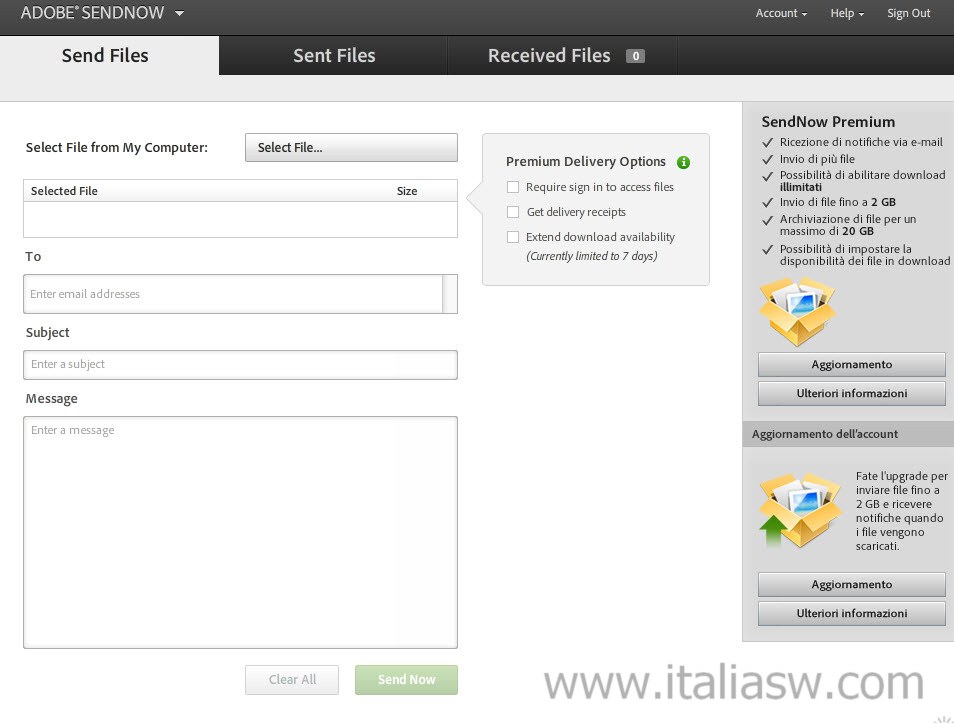Click the "Invio di più file" text
This screenshot has width=954, height=723.
pos(817,159)
